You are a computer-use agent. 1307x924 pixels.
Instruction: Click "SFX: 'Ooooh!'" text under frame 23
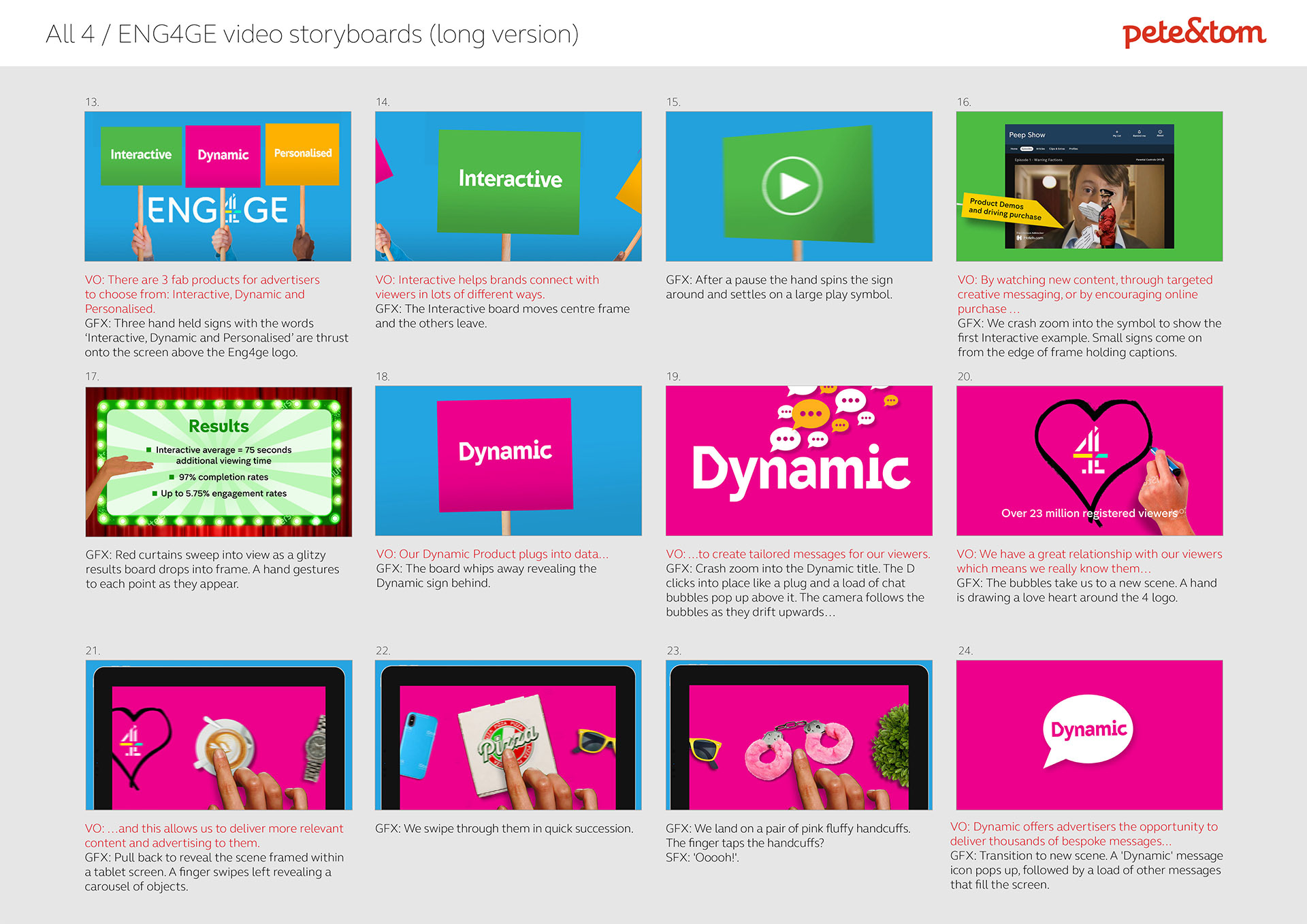703,857
